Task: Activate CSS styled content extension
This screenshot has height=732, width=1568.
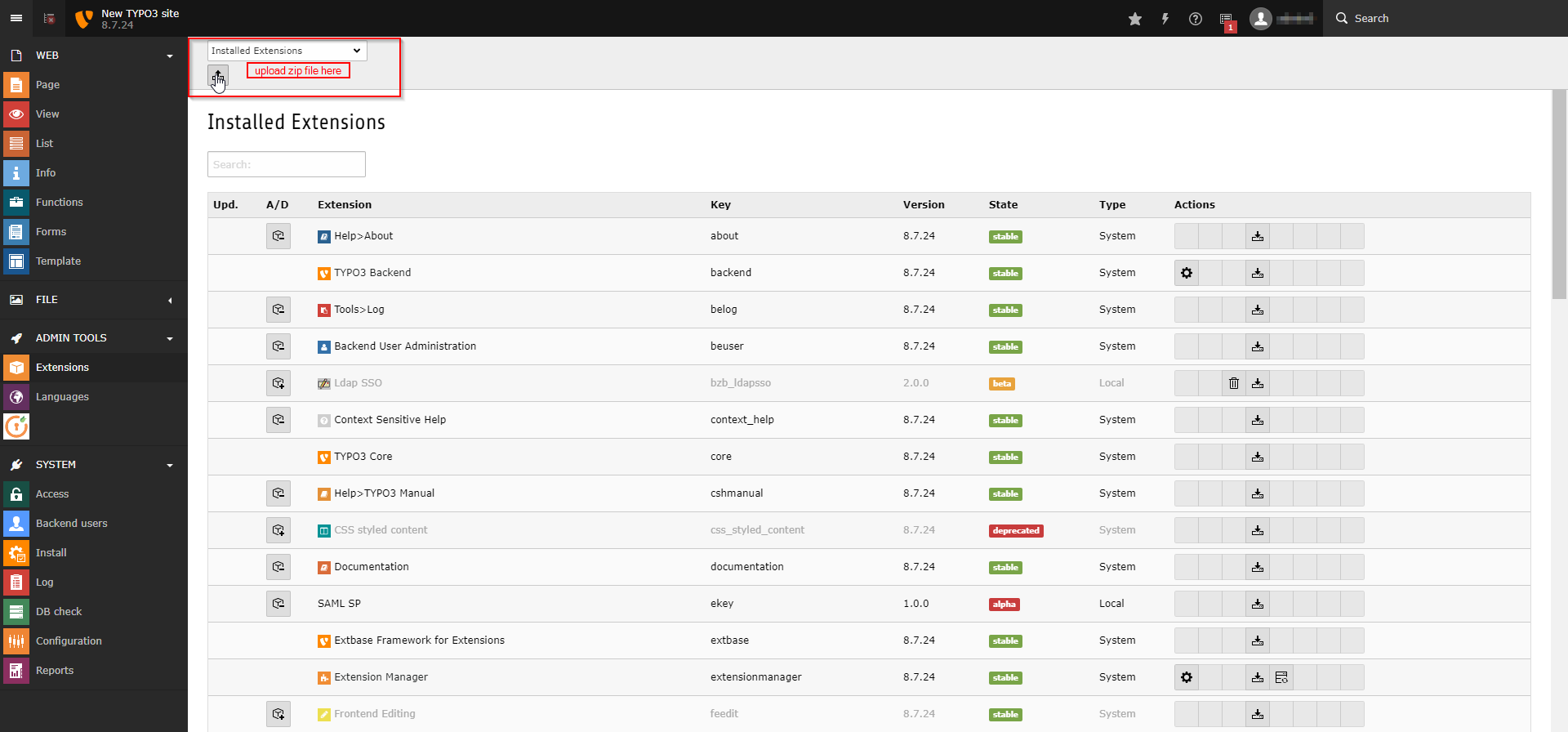Action: pyautogui.click(x=278, y=530)
